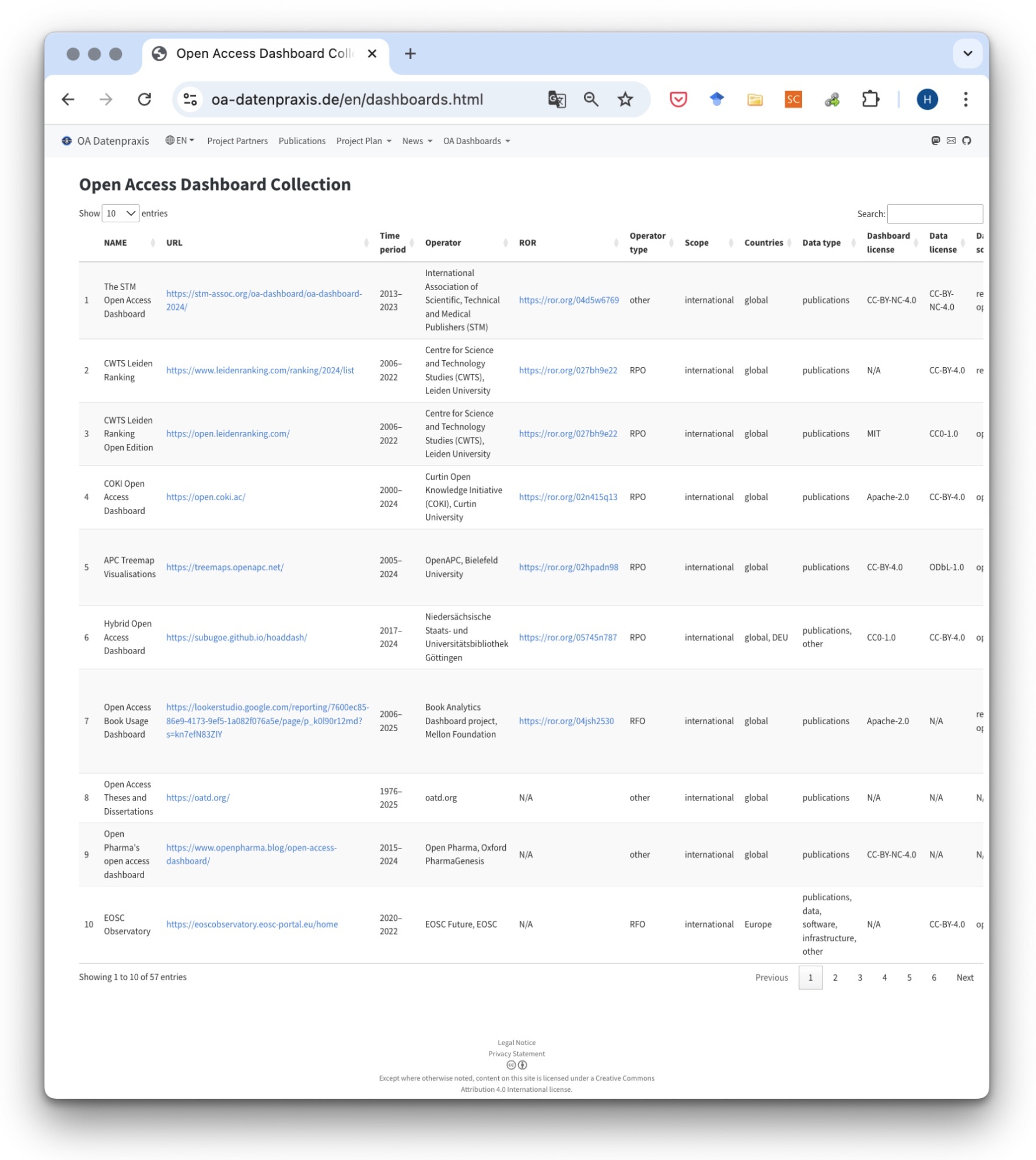Open the Chrome three-dot menu
The image size is (1036, 1160).
[x=965, y=99]
